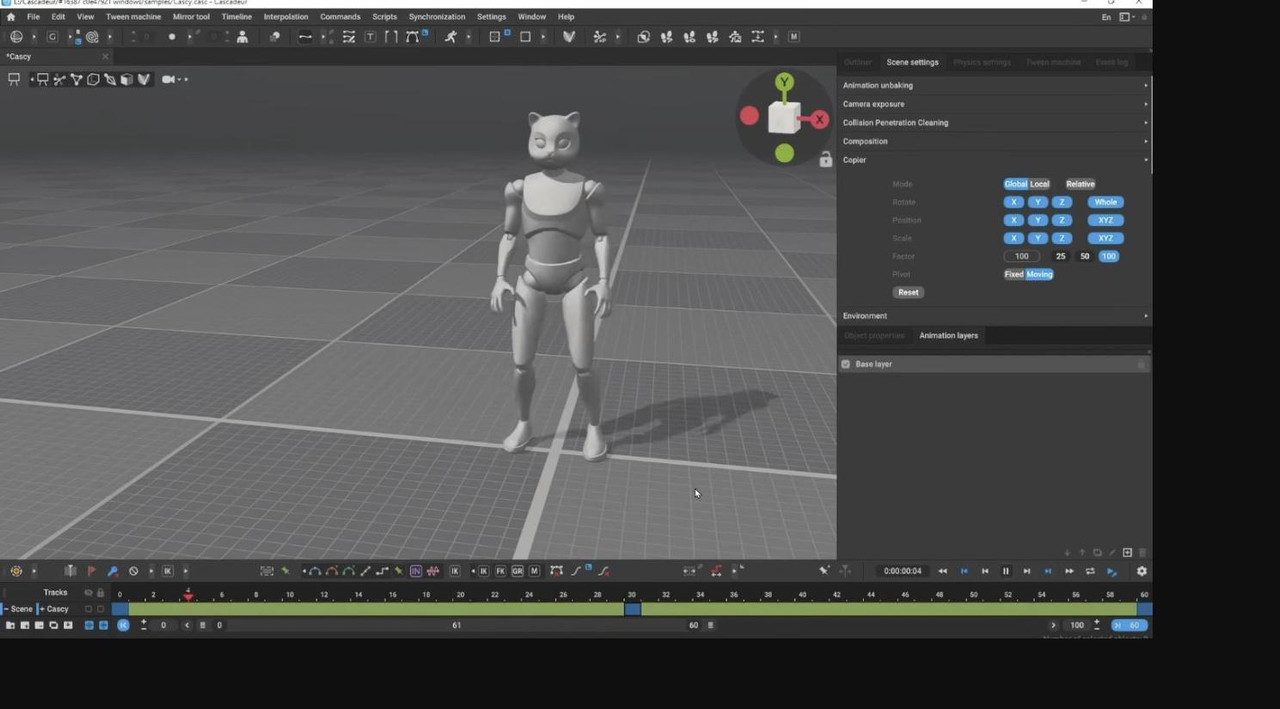
Task: Click the timeline settings gear icon
Action: click(x=1142, y=571)
